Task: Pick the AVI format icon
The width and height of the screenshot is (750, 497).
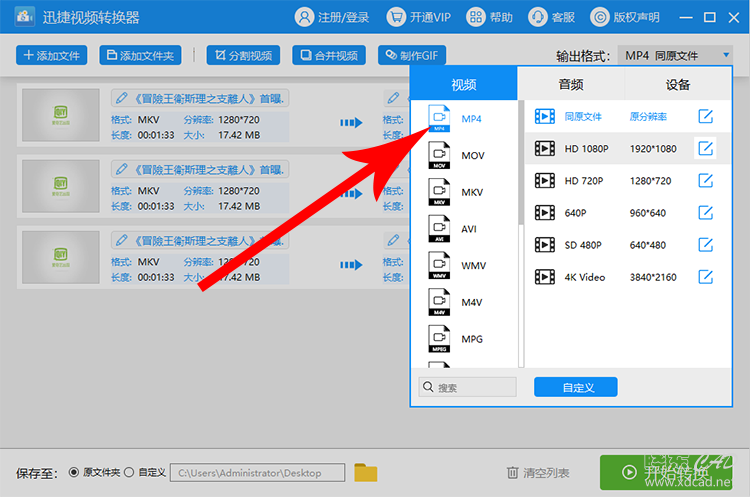Action: coord(439,229)
